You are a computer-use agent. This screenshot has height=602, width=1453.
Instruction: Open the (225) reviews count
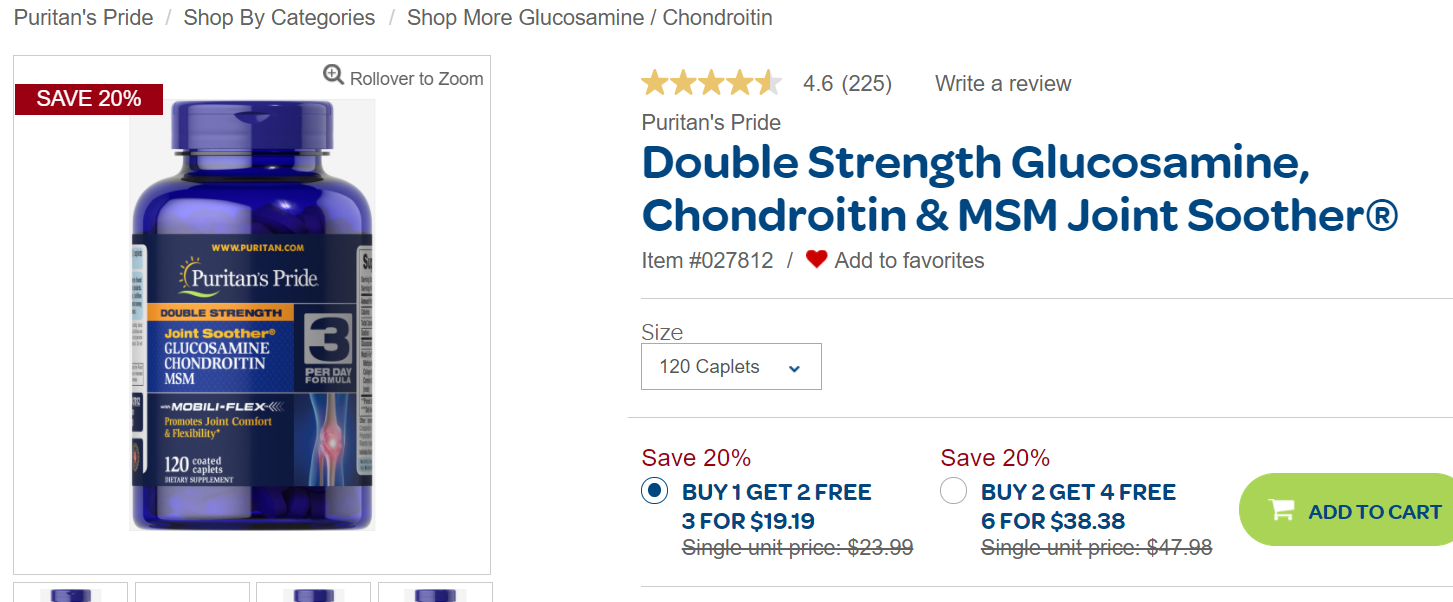pyautogui.click(x=866, y=84)
